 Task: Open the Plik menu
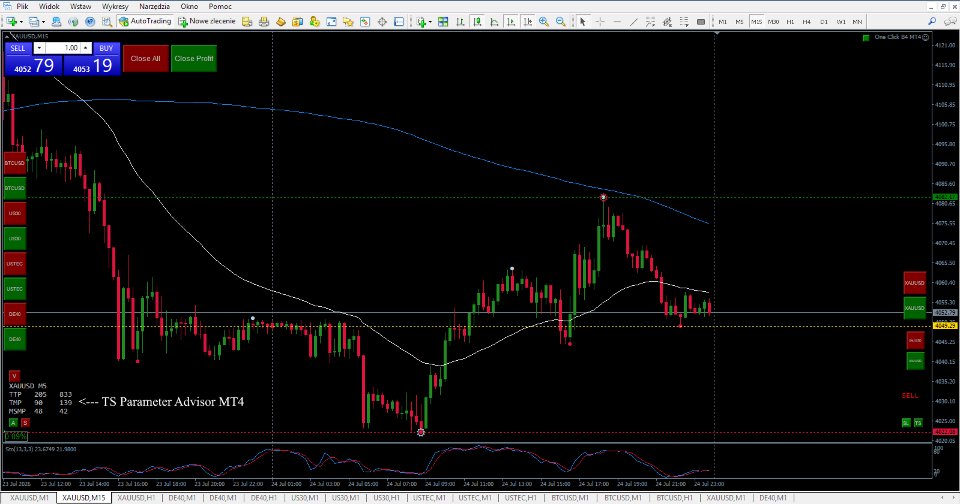tap(22, 6)
